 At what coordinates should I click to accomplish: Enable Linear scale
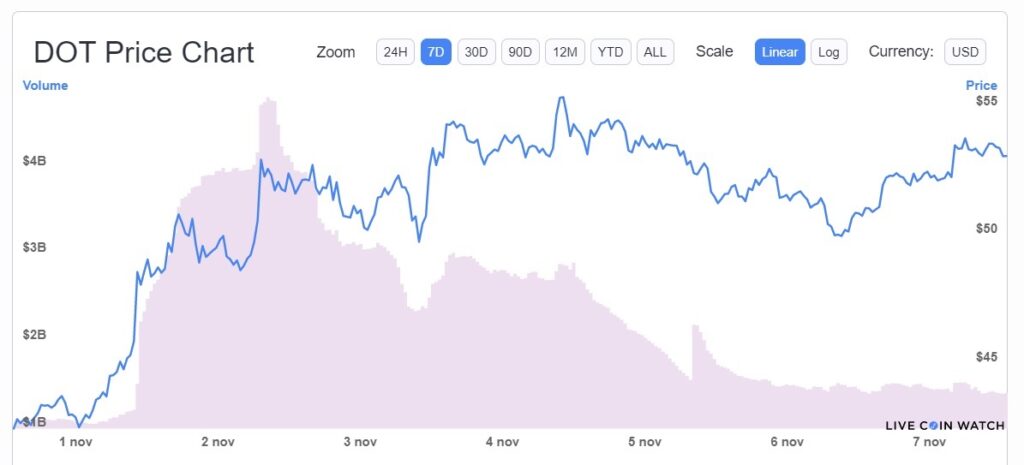pyautogui.click(x=780, y=52)
